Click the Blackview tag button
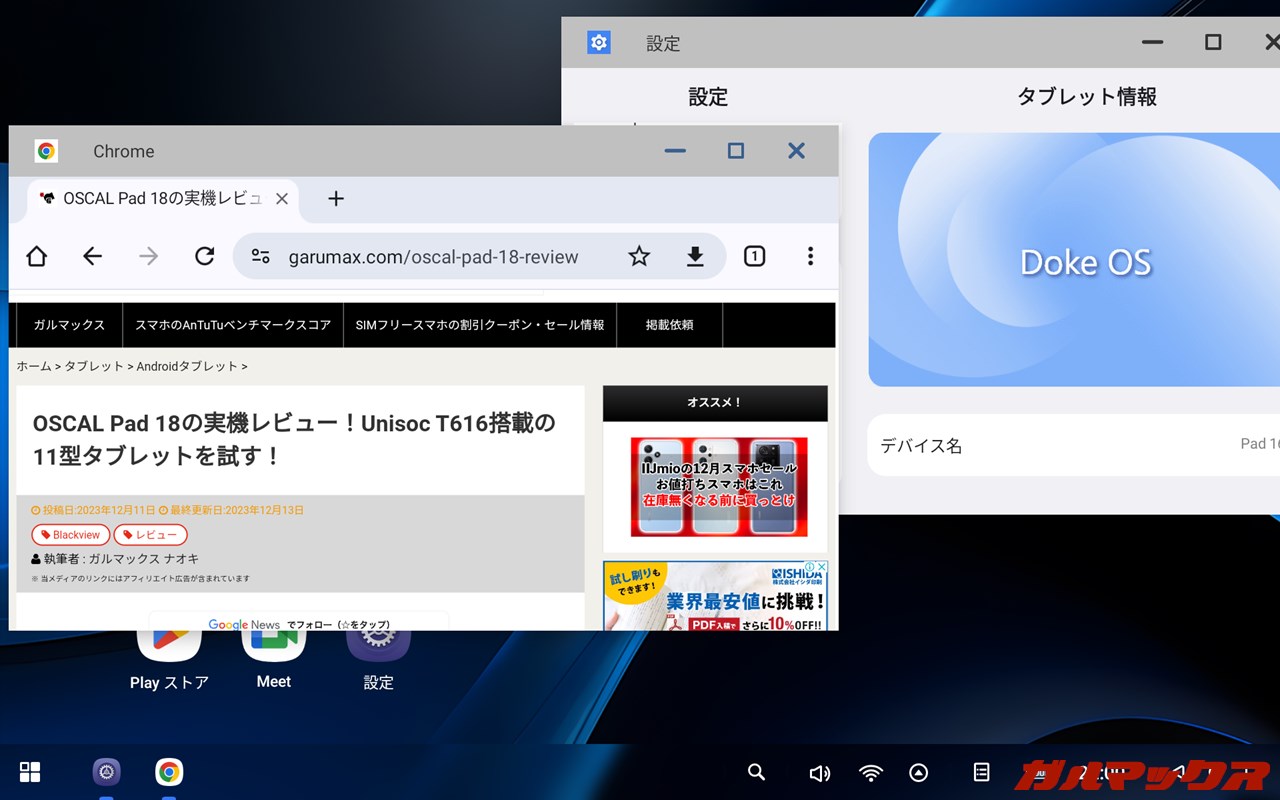The height and width of the screenshot is (800, 1280). click(x=71, y=535)
